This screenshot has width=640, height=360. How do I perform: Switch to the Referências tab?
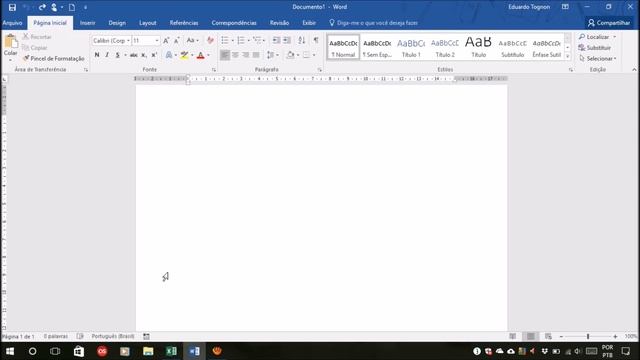click(x=184, y=23)
